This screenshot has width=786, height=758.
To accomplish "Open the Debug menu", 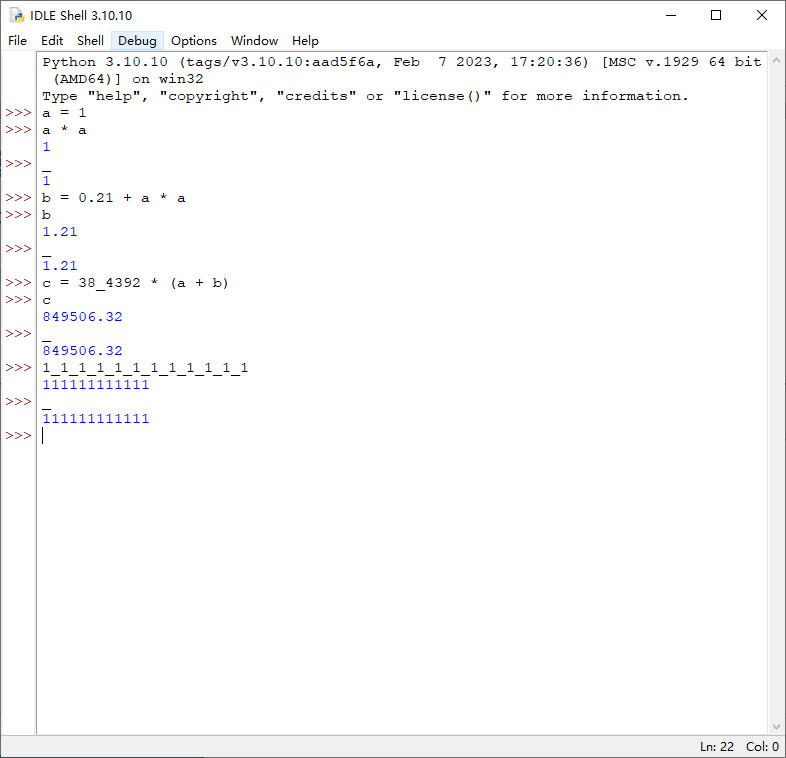I will pyautogui.click(x=137, y=41).
